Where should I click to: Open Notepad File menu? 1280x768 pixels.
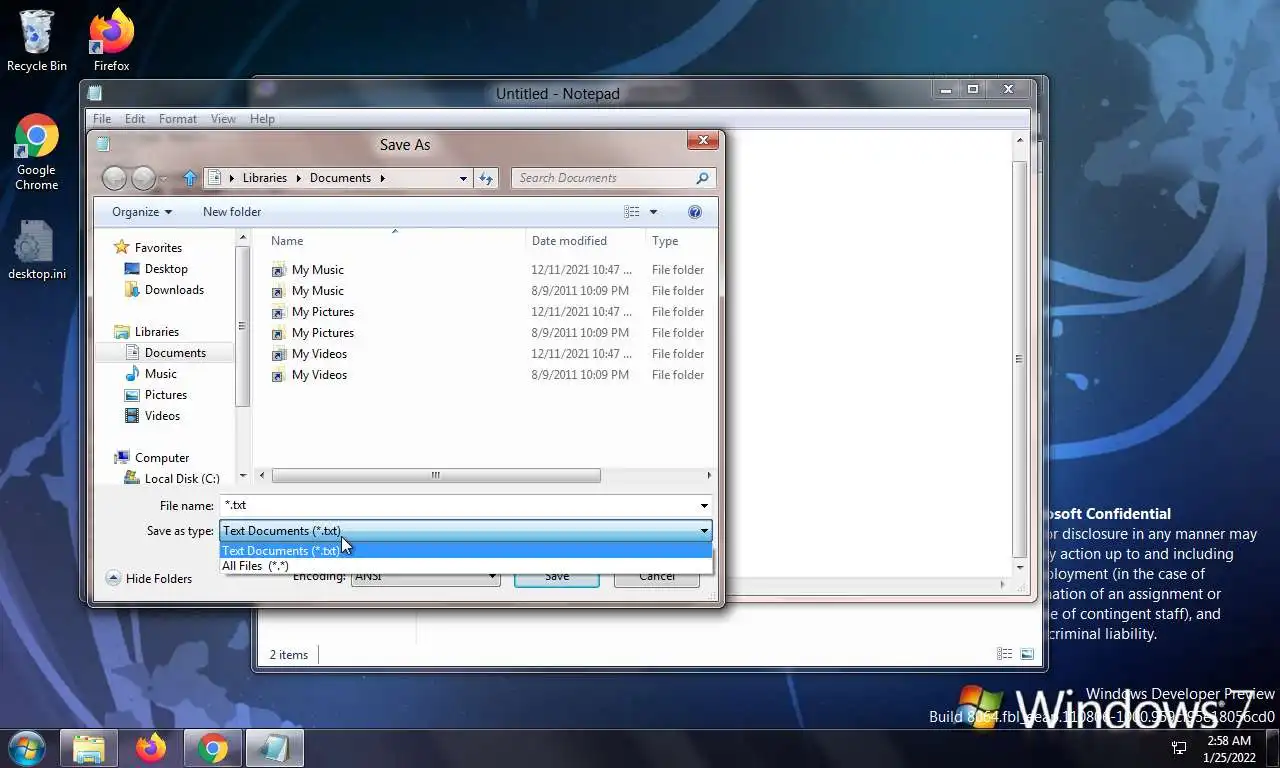point(102,119)
